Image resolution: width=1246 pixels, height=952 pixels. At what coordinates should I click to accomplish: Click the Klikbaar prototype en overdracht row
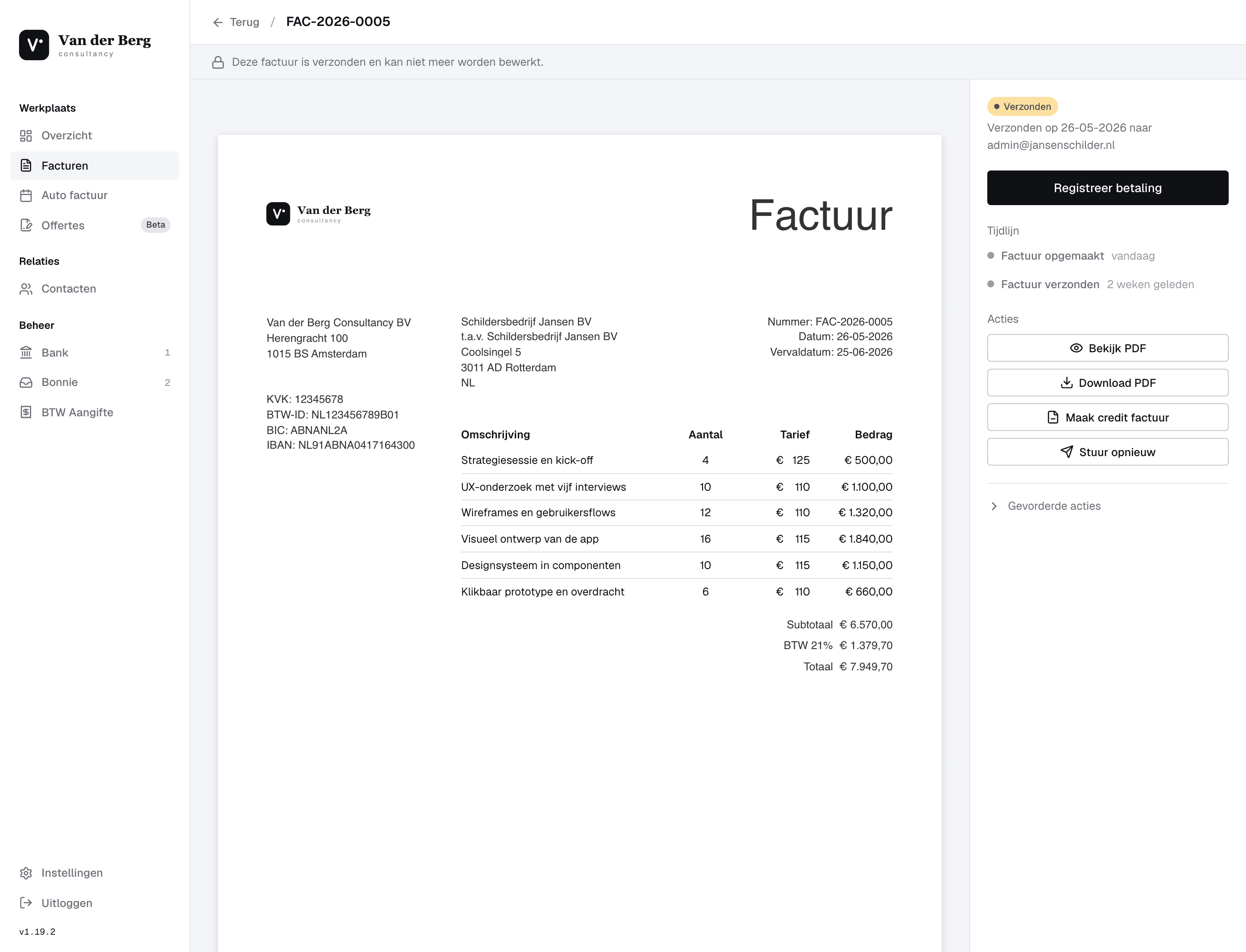[677, 592]
